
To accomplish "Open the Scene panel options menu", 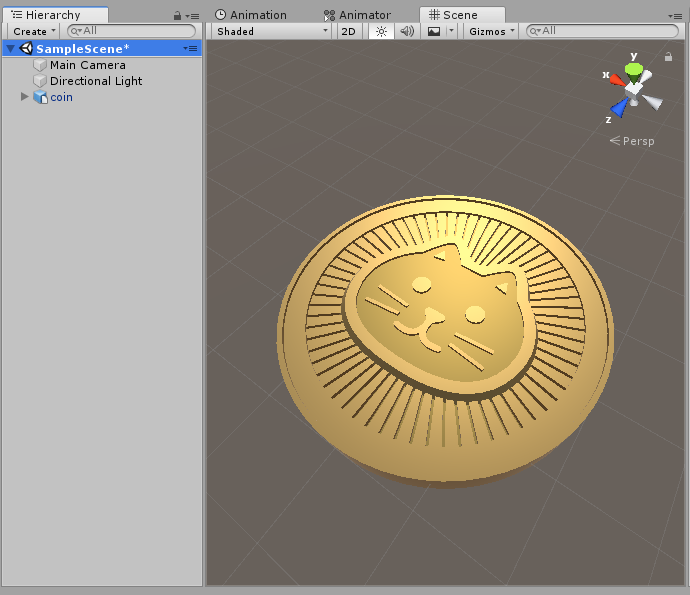I will (675, 16).
